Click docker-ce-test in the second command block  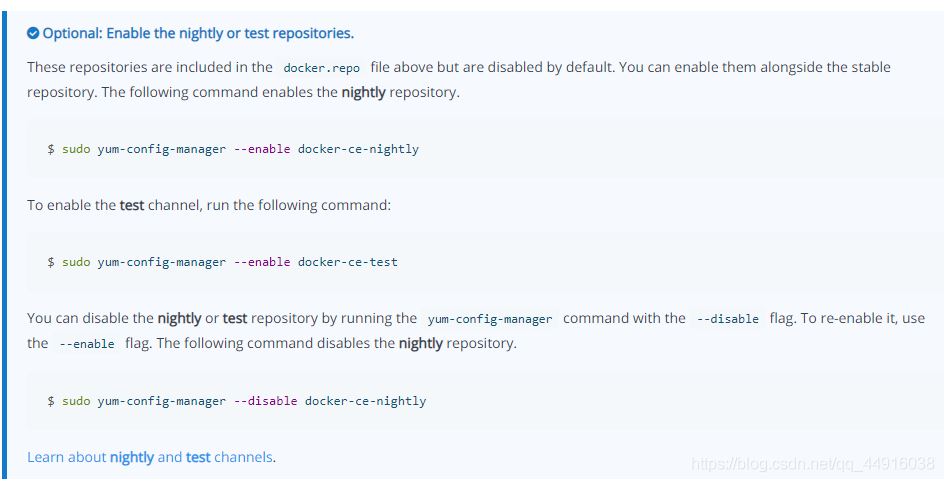(x=347, y=262)
